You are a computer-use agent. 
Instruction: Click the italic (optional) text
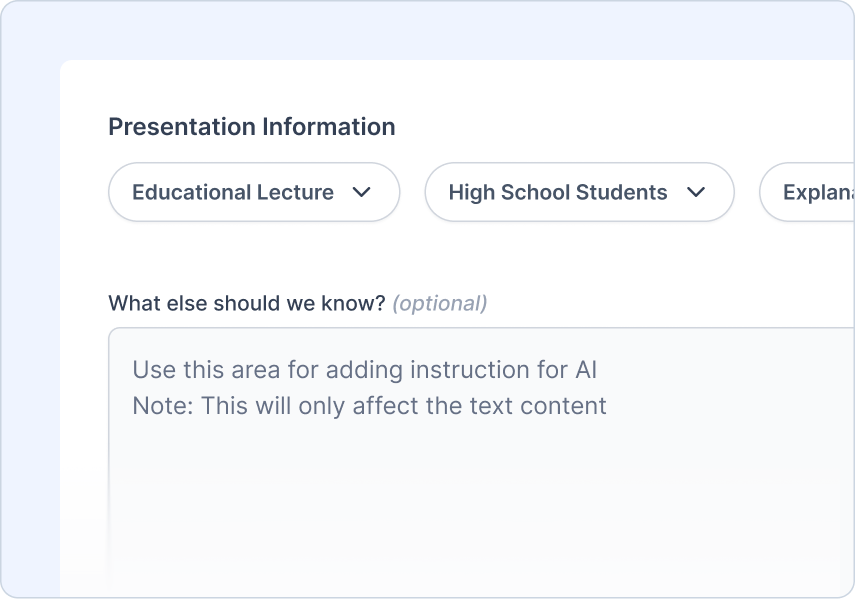click(439, 303)
